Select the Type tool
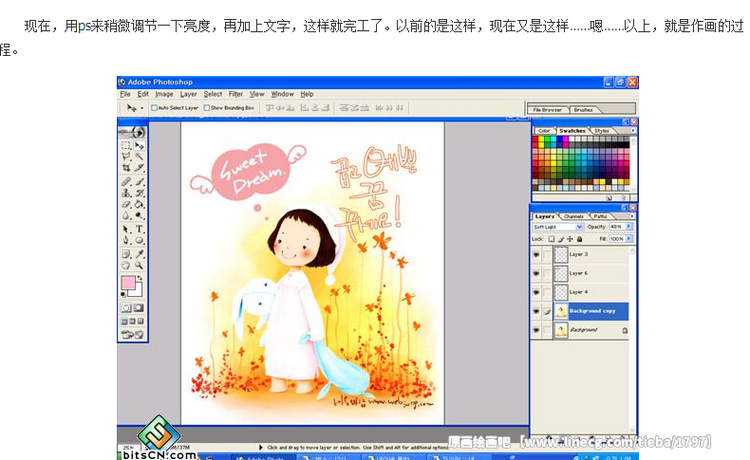The height and width of the screenshot is (460, 750). coord(139,230)
